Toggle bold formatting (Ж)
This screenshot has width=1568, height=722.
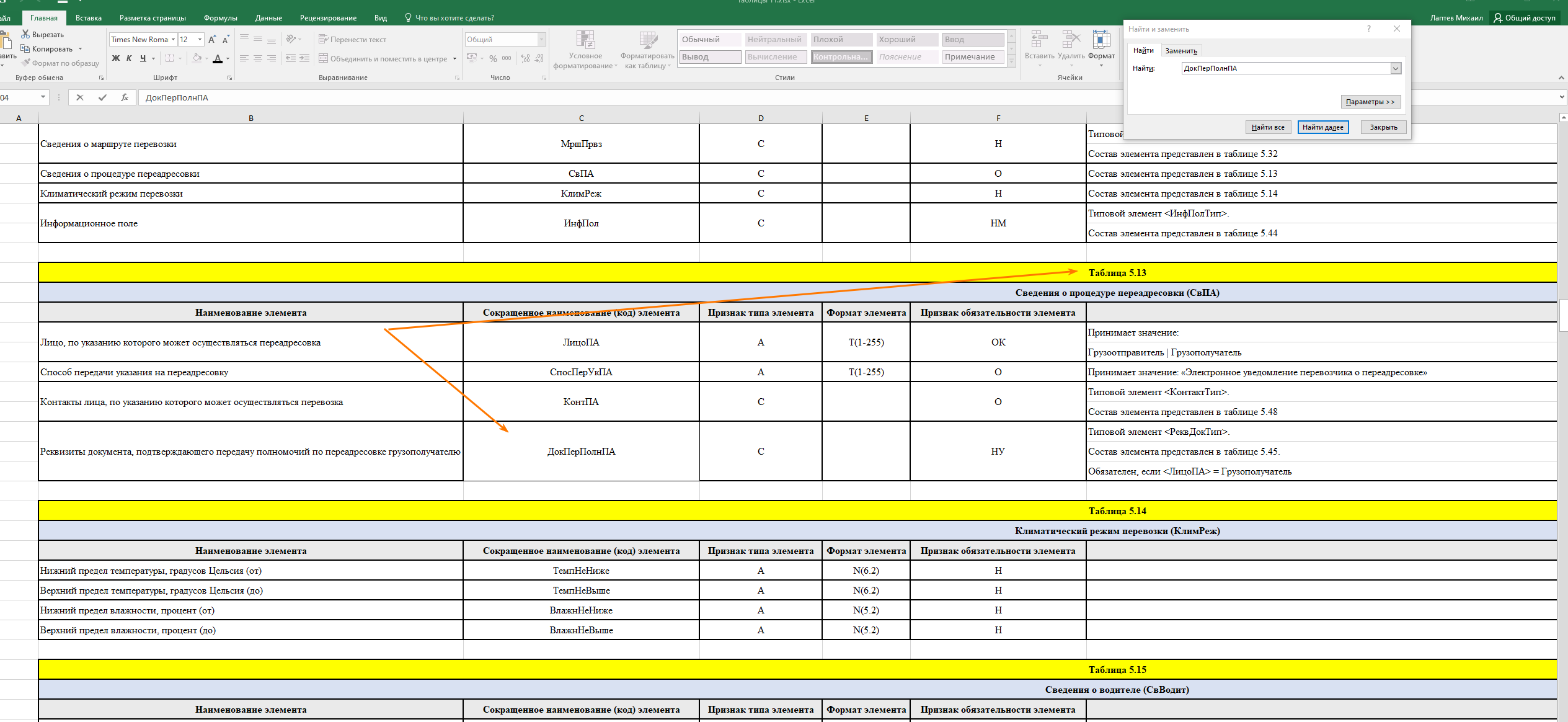pos(115,58)
